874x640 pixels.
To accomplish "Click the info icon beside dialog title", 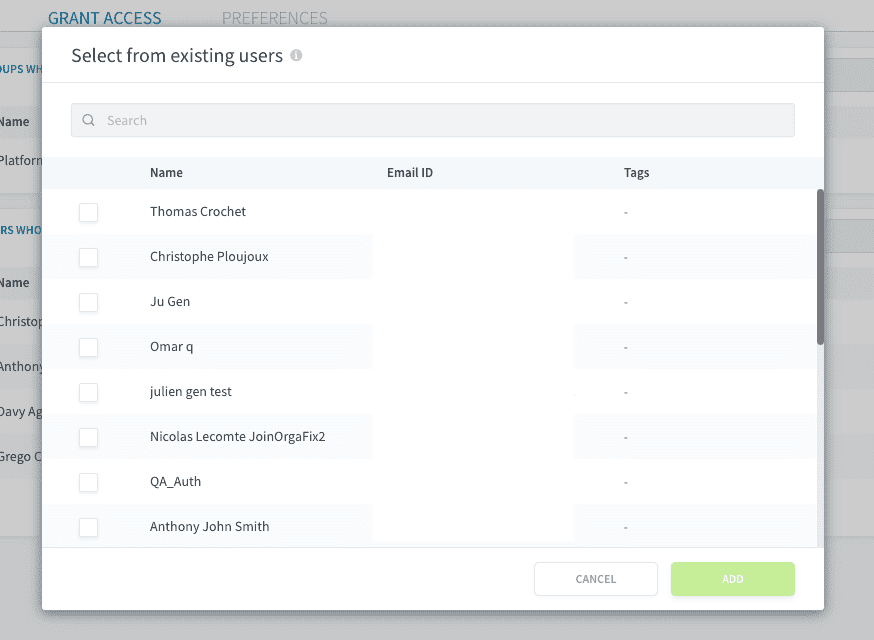I will tap(297, 55).
